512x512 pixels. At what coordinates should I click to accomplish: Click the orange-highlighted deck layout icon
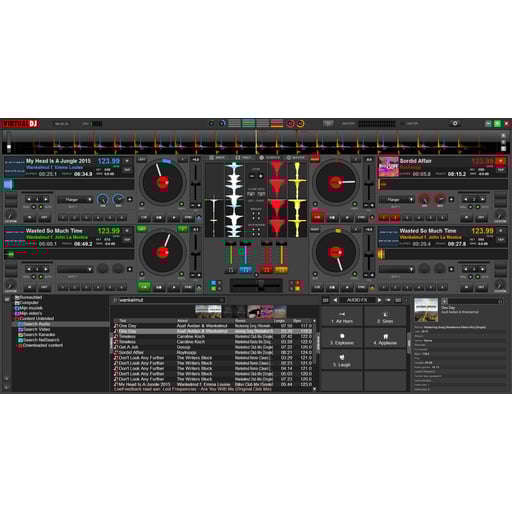277,124
